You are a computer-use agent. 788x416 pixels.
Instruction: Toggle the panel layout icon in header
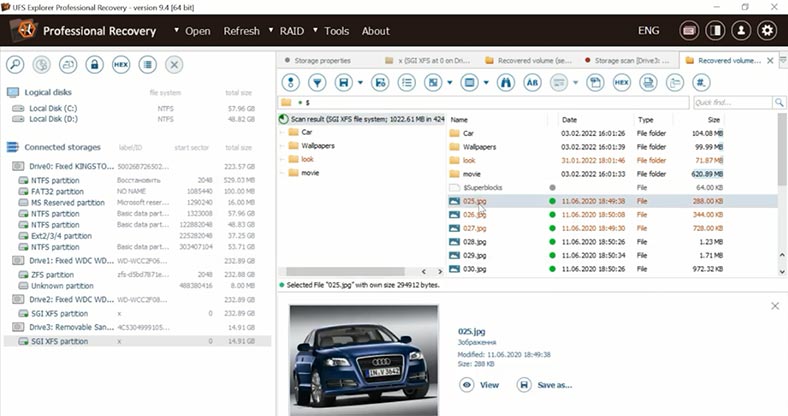[x=715, y=31]
